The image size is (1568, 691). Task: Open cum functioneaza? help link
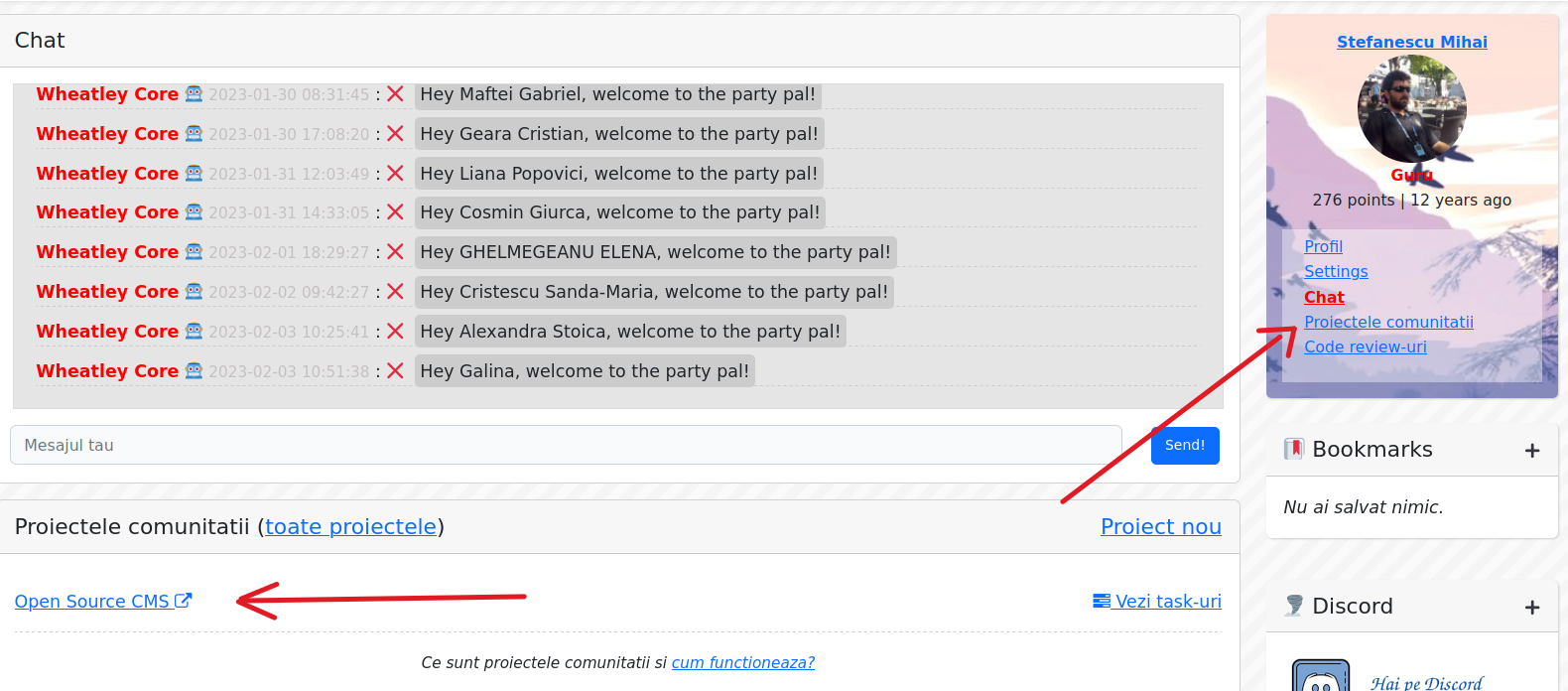pos(743,662)
